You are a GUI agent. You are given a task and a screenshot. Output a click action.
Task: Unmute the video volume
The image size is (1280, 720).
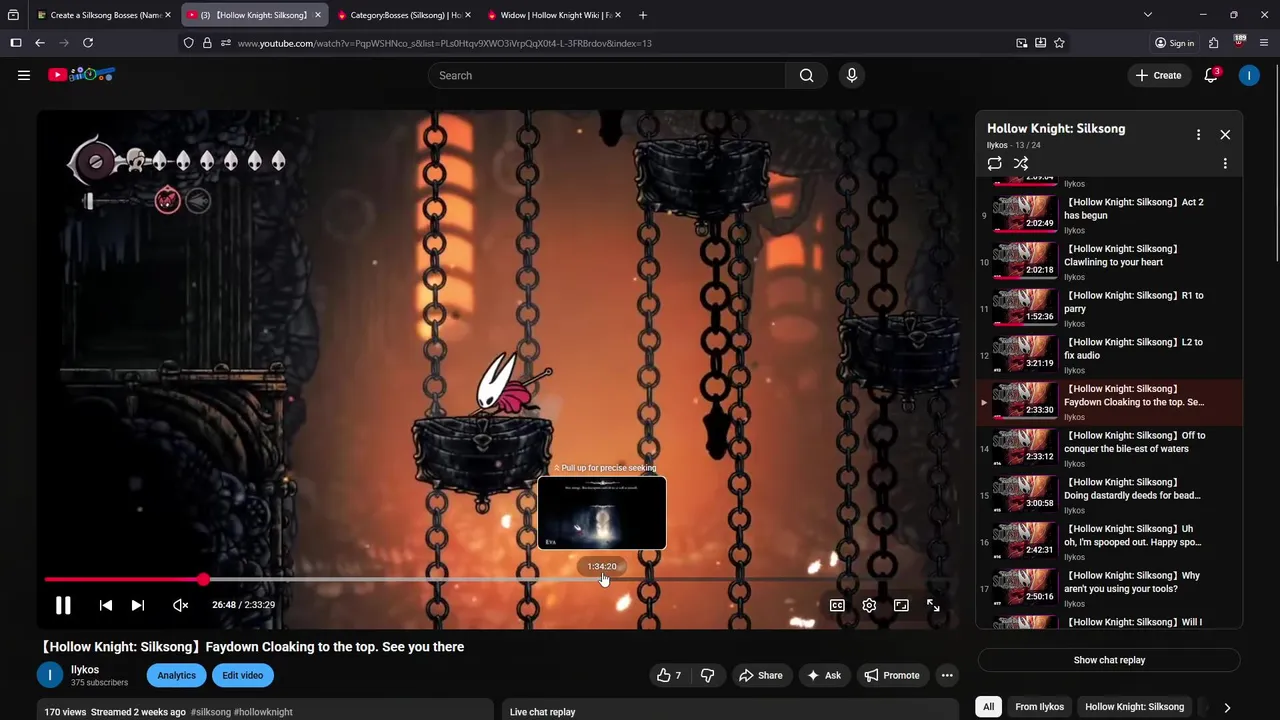pos(180,605)
